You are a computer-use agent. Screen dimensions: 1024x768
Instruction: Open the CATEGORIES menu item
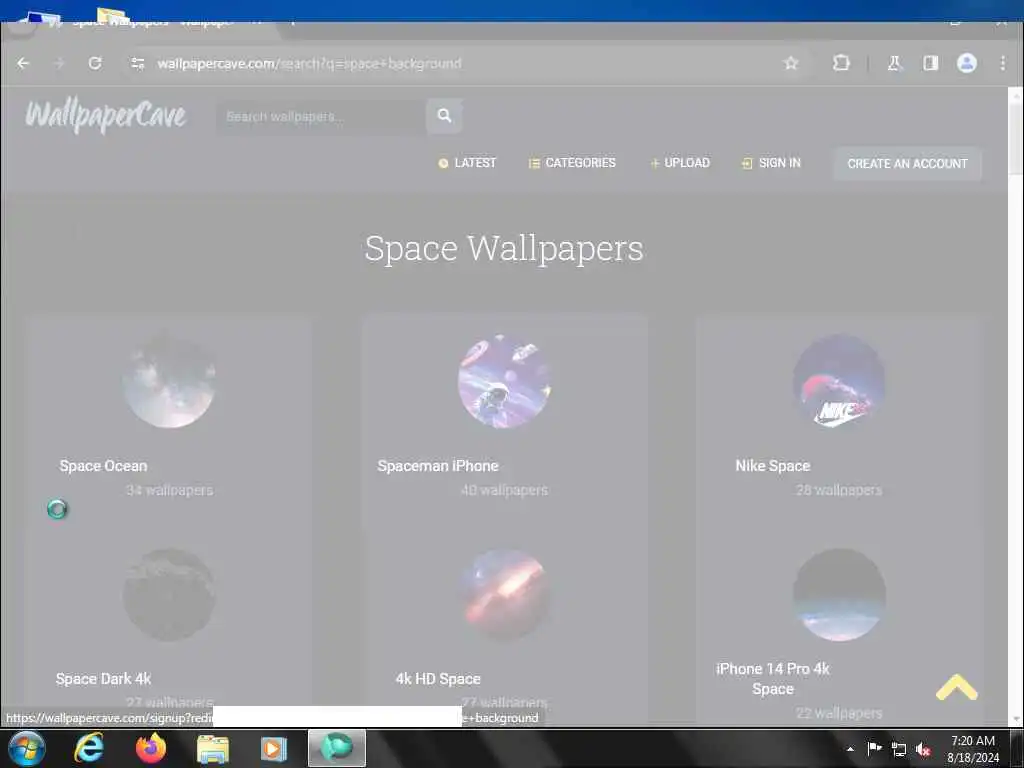click(x=572, y=163)
